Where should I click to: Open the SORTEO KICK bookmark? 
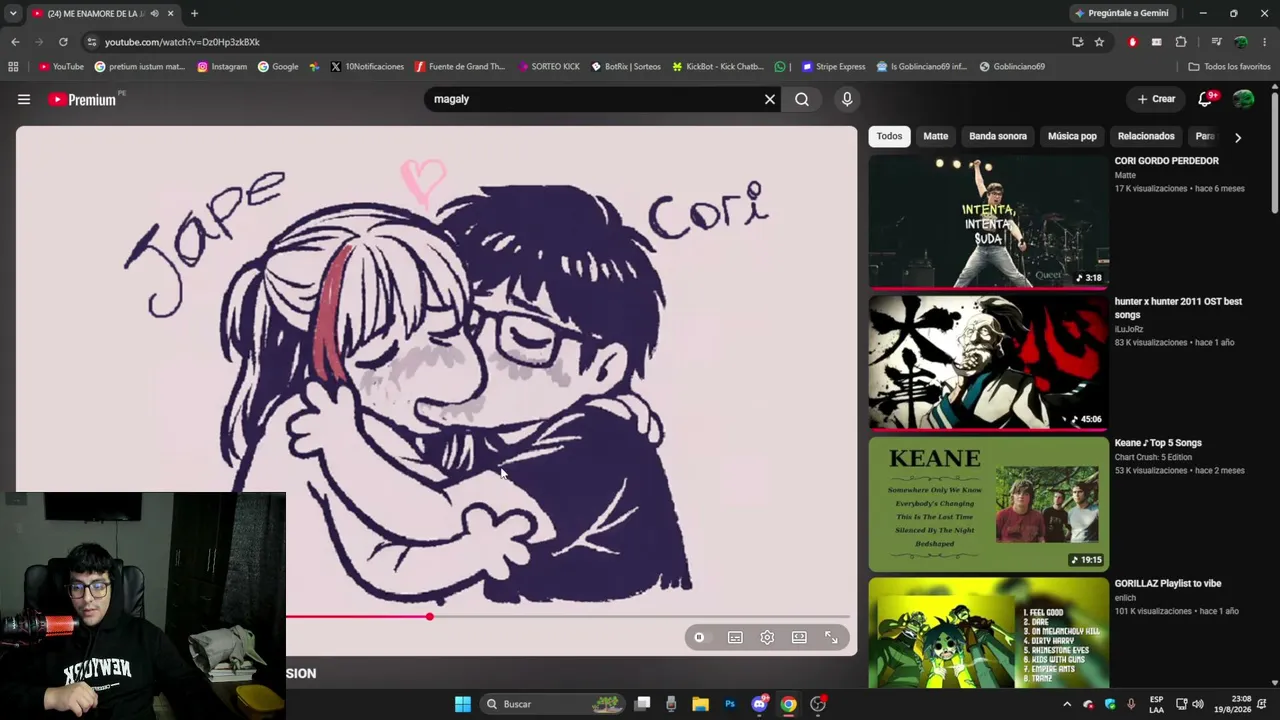(x=549, y=67)
